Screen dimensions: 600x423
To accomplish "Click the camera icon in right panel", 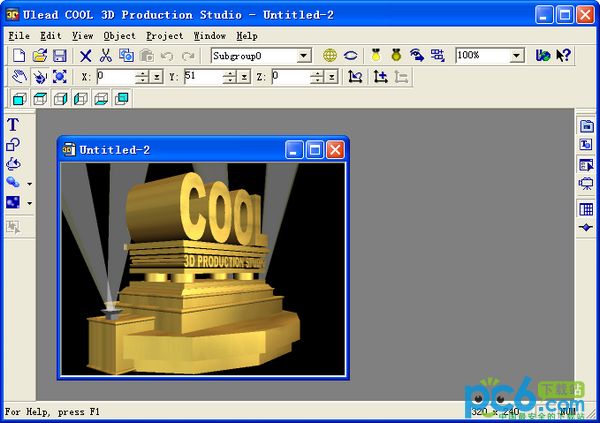I will (x=586, y=184).
